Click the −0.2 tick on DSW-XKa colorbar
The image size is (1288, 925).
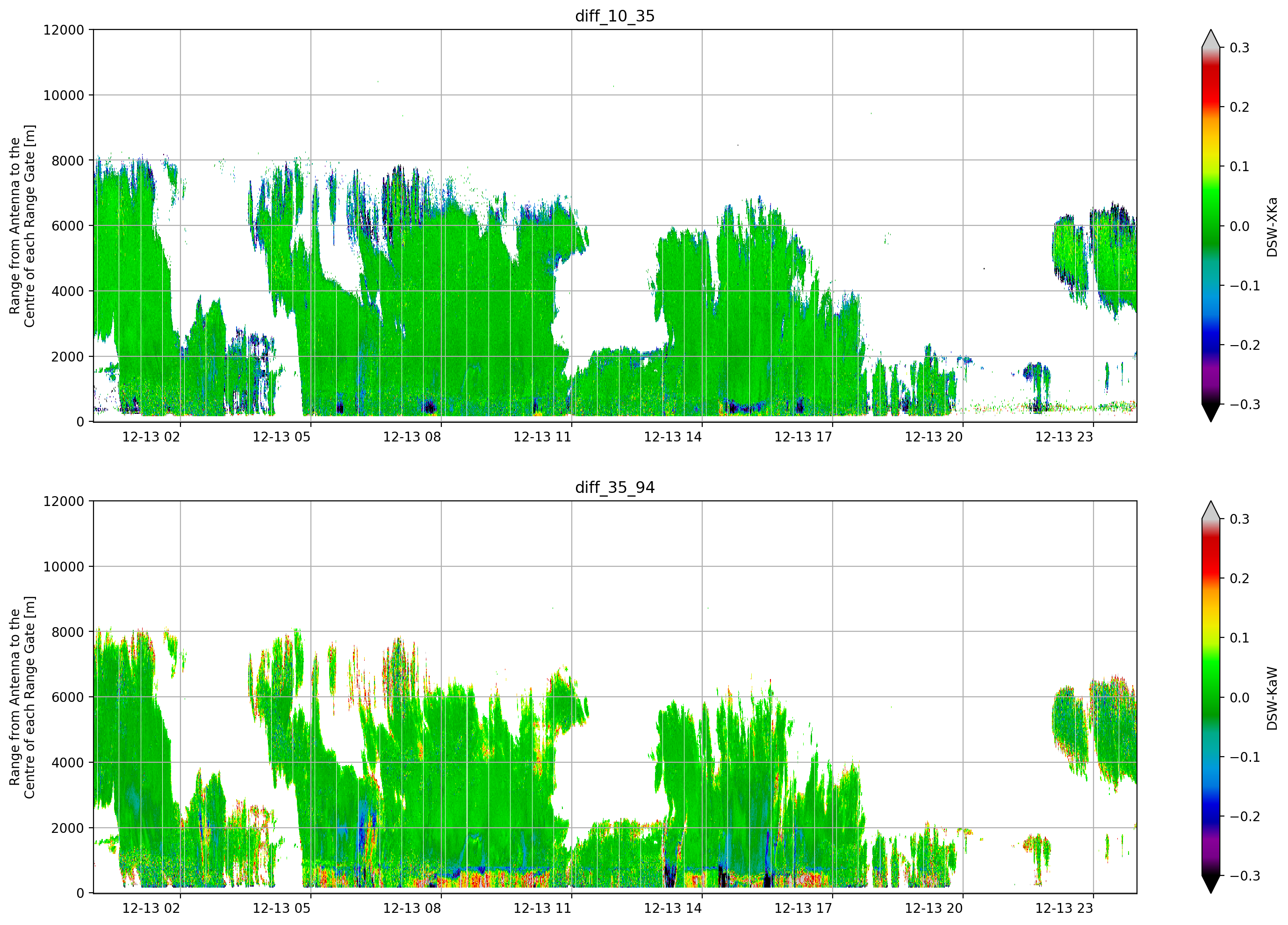click(x=1245, y=346)
